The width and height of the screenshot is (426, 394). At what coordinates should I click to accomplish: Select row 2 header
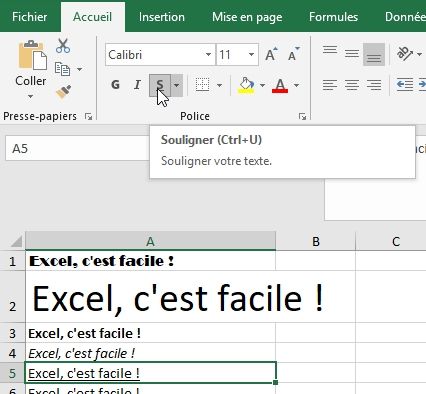(x=12, y=297)
